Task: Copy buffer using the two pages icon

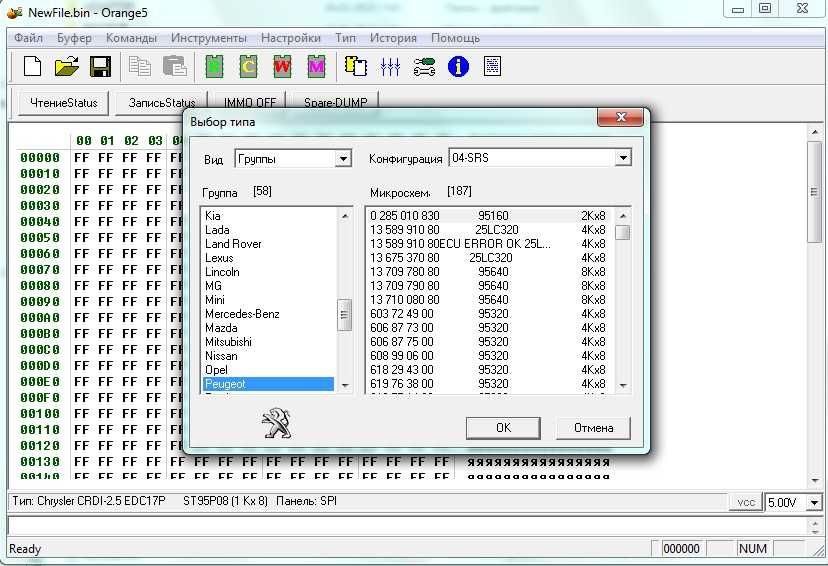Action: 140,67
